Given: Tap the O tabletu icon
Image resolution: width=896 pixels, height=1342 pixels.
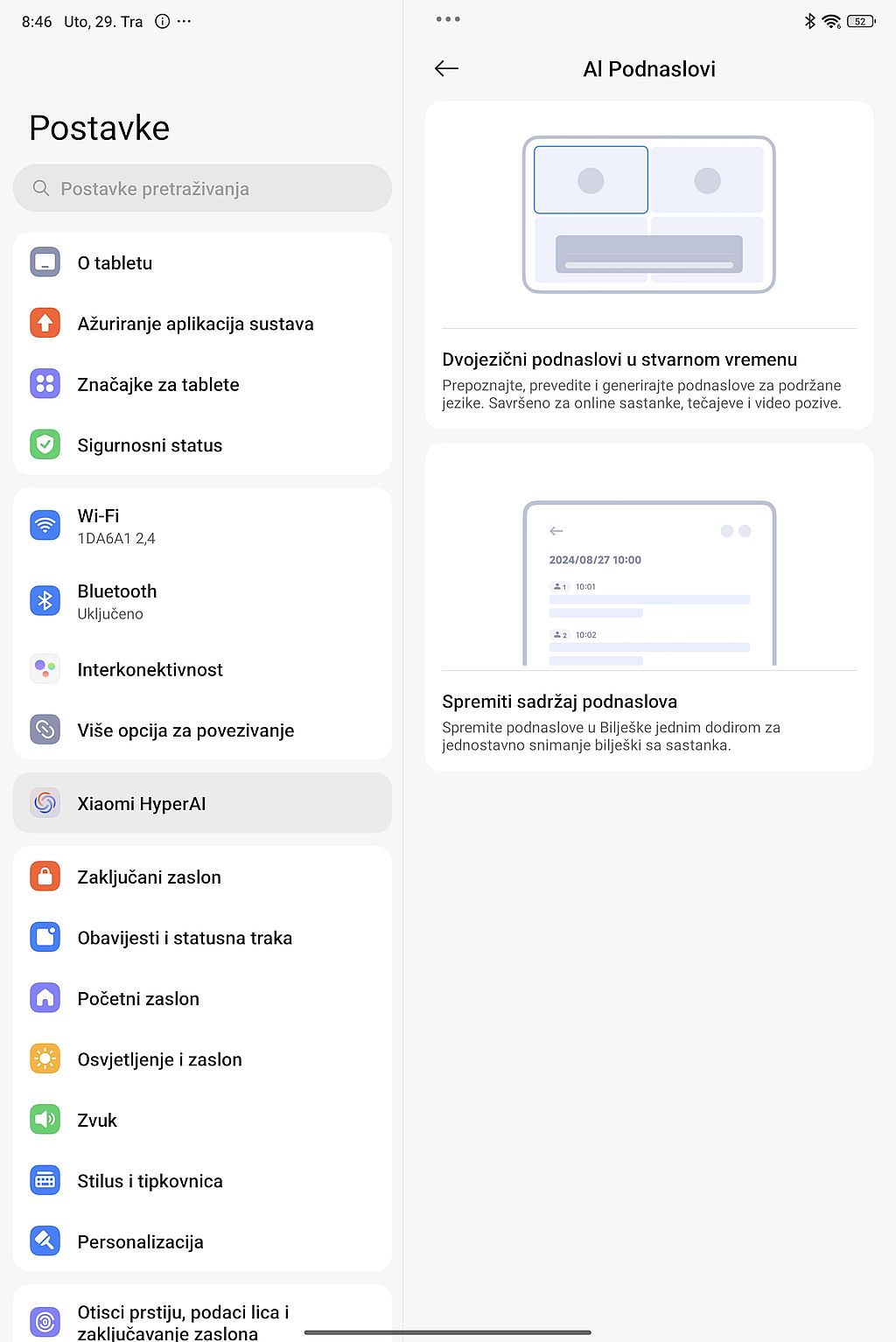Looking at the screenshot, I should (x=45, y=262).
